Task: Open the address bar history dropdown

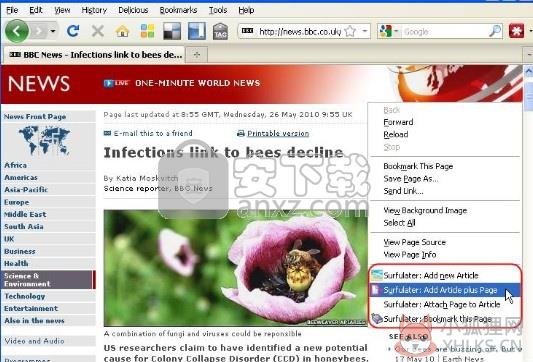Action: (365, 31)
